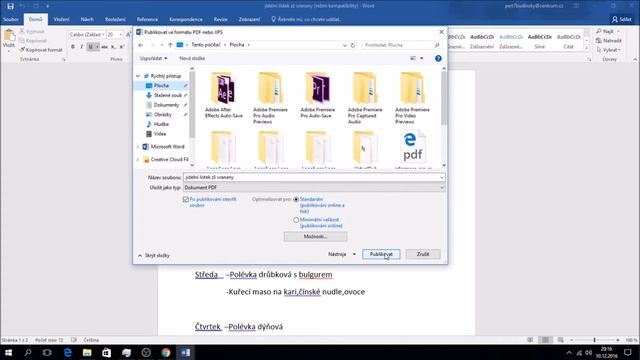Expand the address bar history dropdown
This screenshot has height=360, width=640.
(x=345, y=45)
